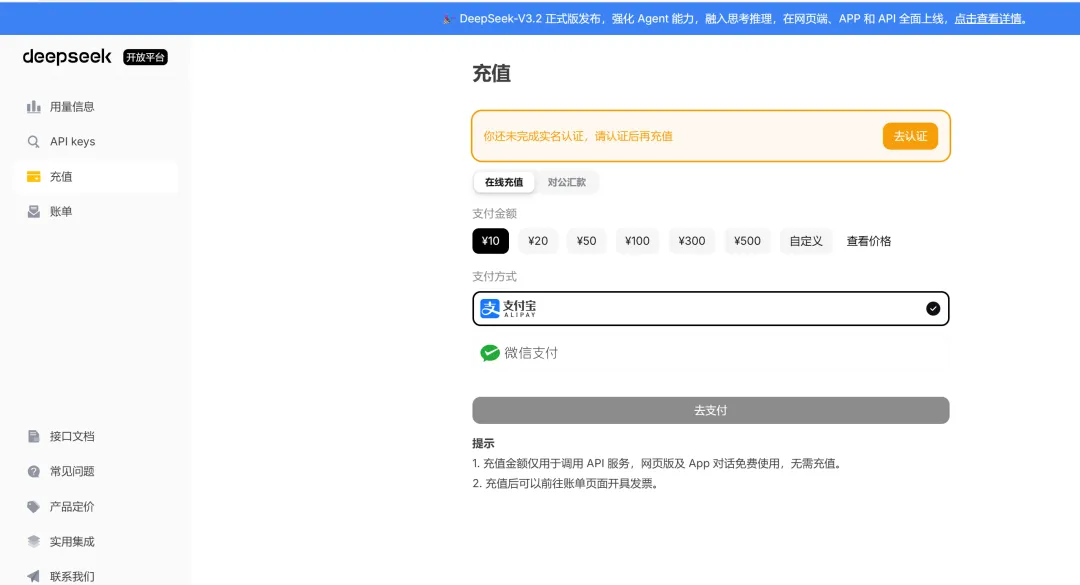
Task: Go to 充值 sidebar item
Action: 95,176
